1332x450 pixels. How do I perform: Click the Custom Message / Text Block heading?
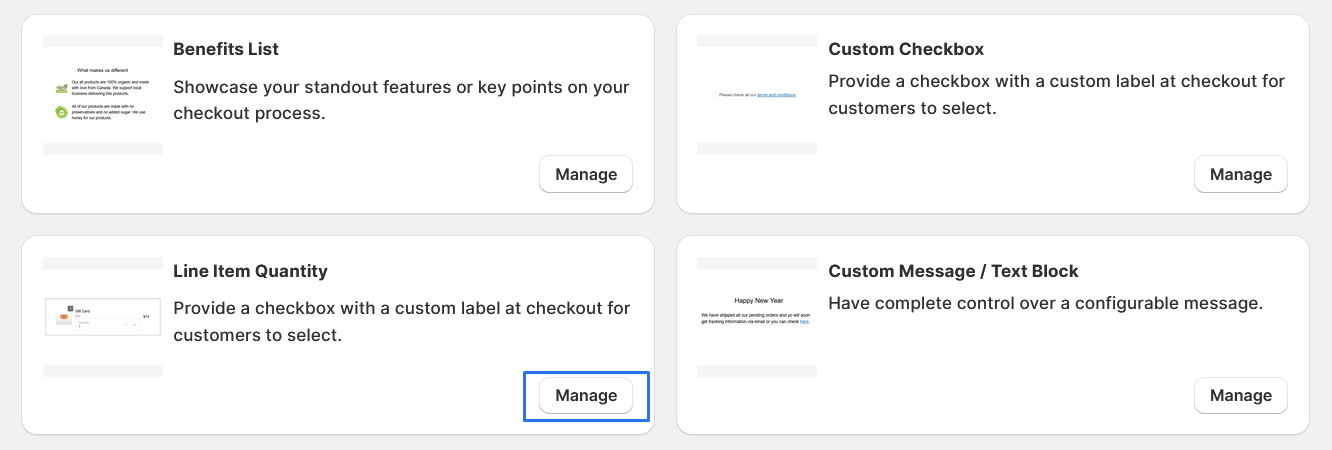953,271
